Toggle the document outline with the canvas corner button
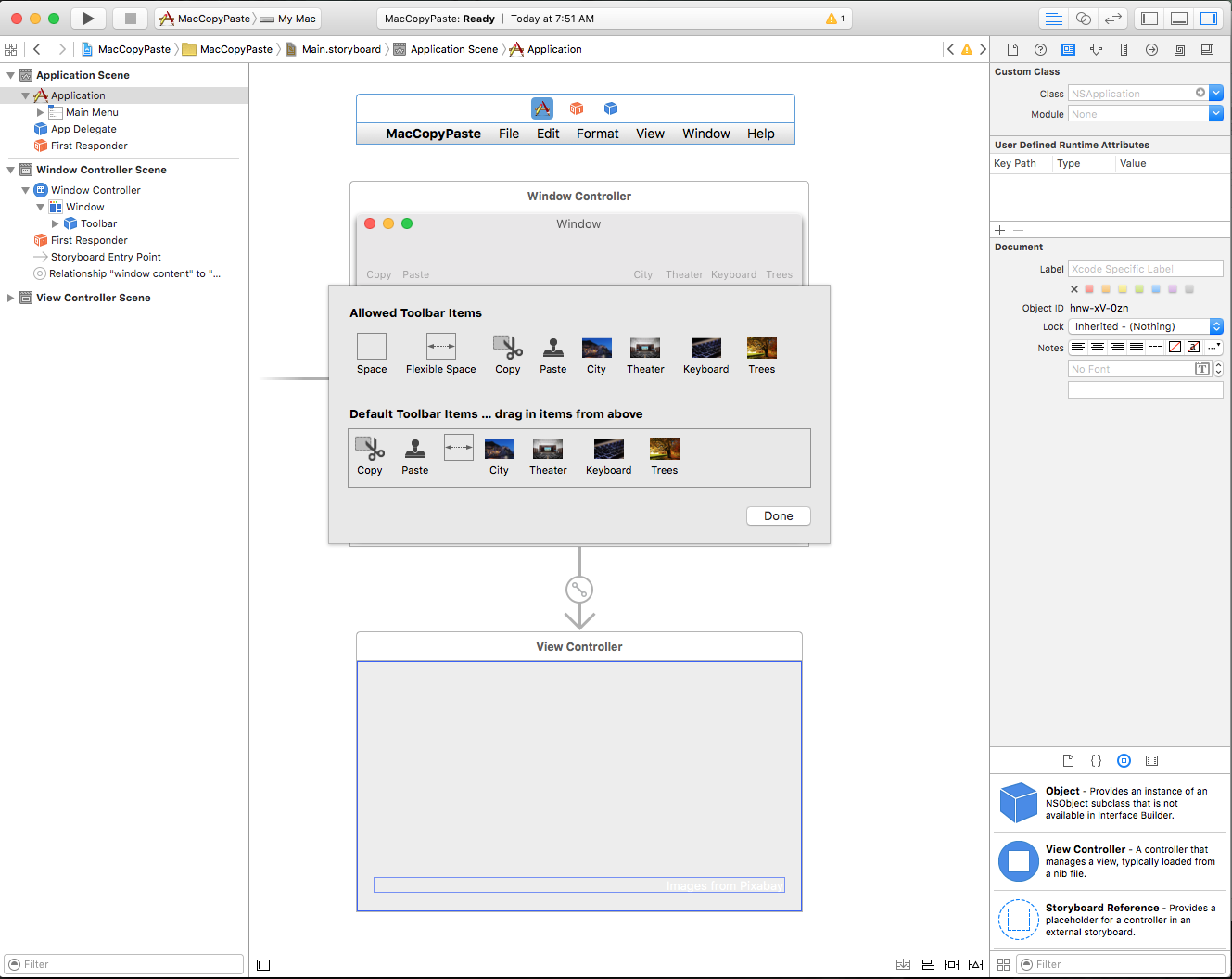Screen dimensions: 1232x979 [x=263, y=964]
